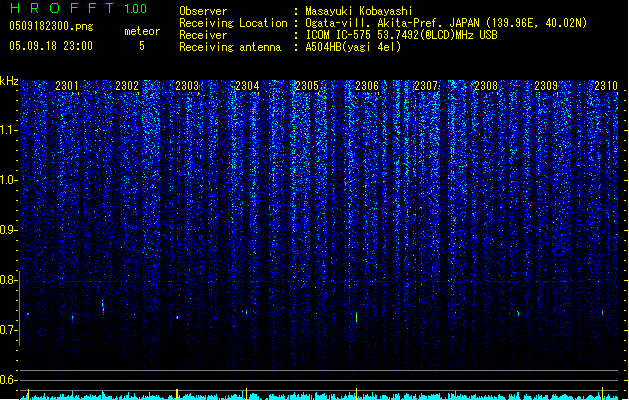
Task: Click the 2302 time marker
Action: pos(127,86)
